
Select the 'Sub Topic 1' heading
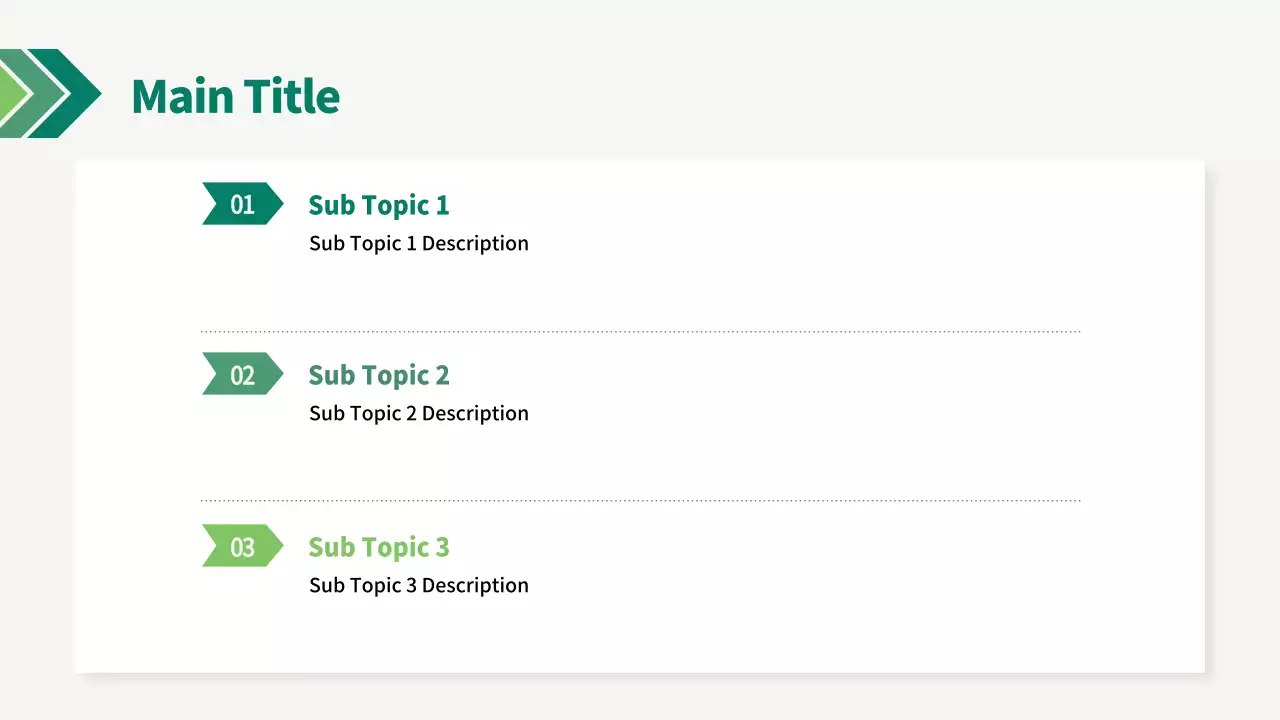[x=378, y=205]
